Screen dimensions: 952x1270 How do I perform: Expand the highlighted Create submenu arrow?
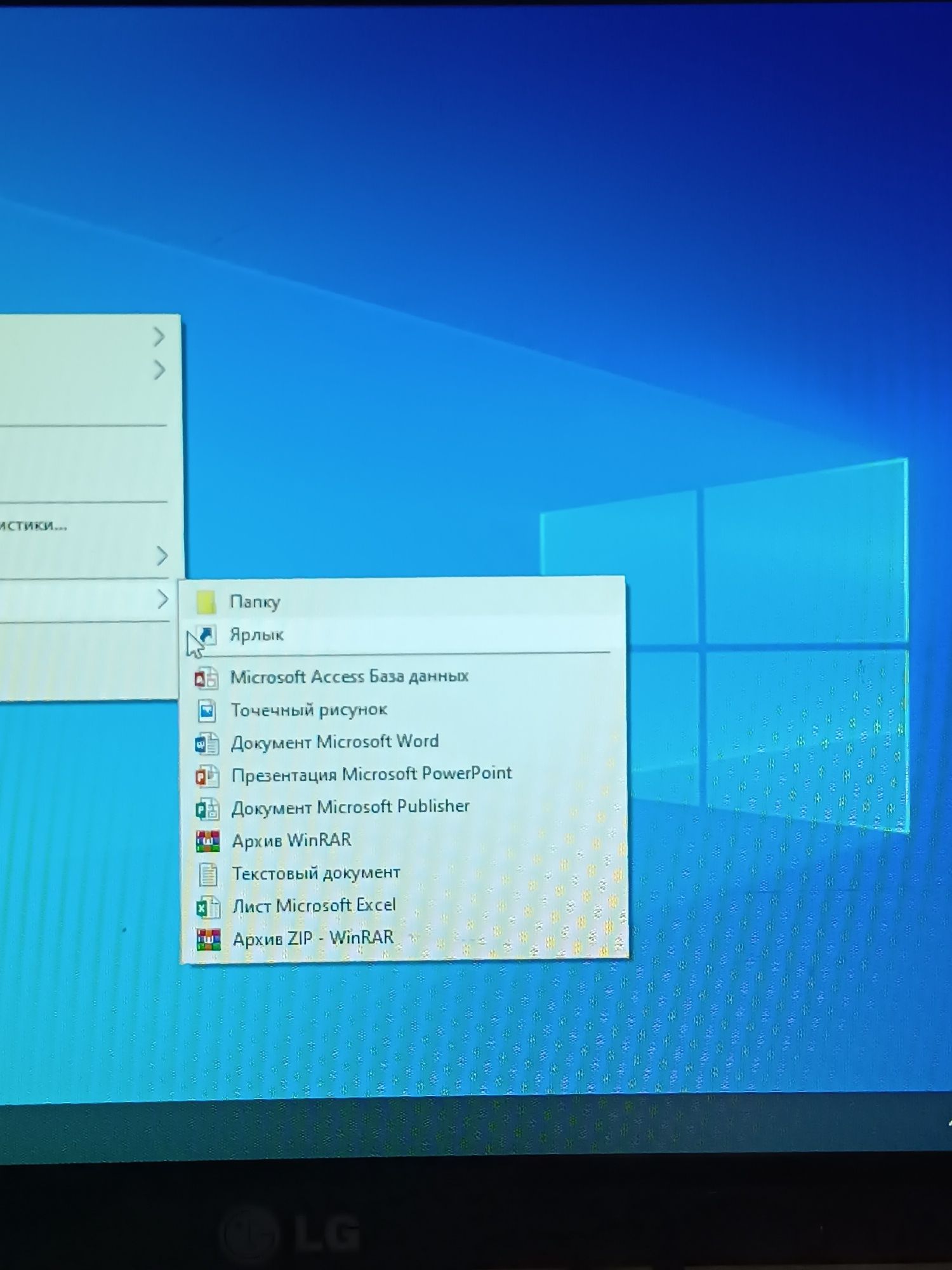click(162, 599)
